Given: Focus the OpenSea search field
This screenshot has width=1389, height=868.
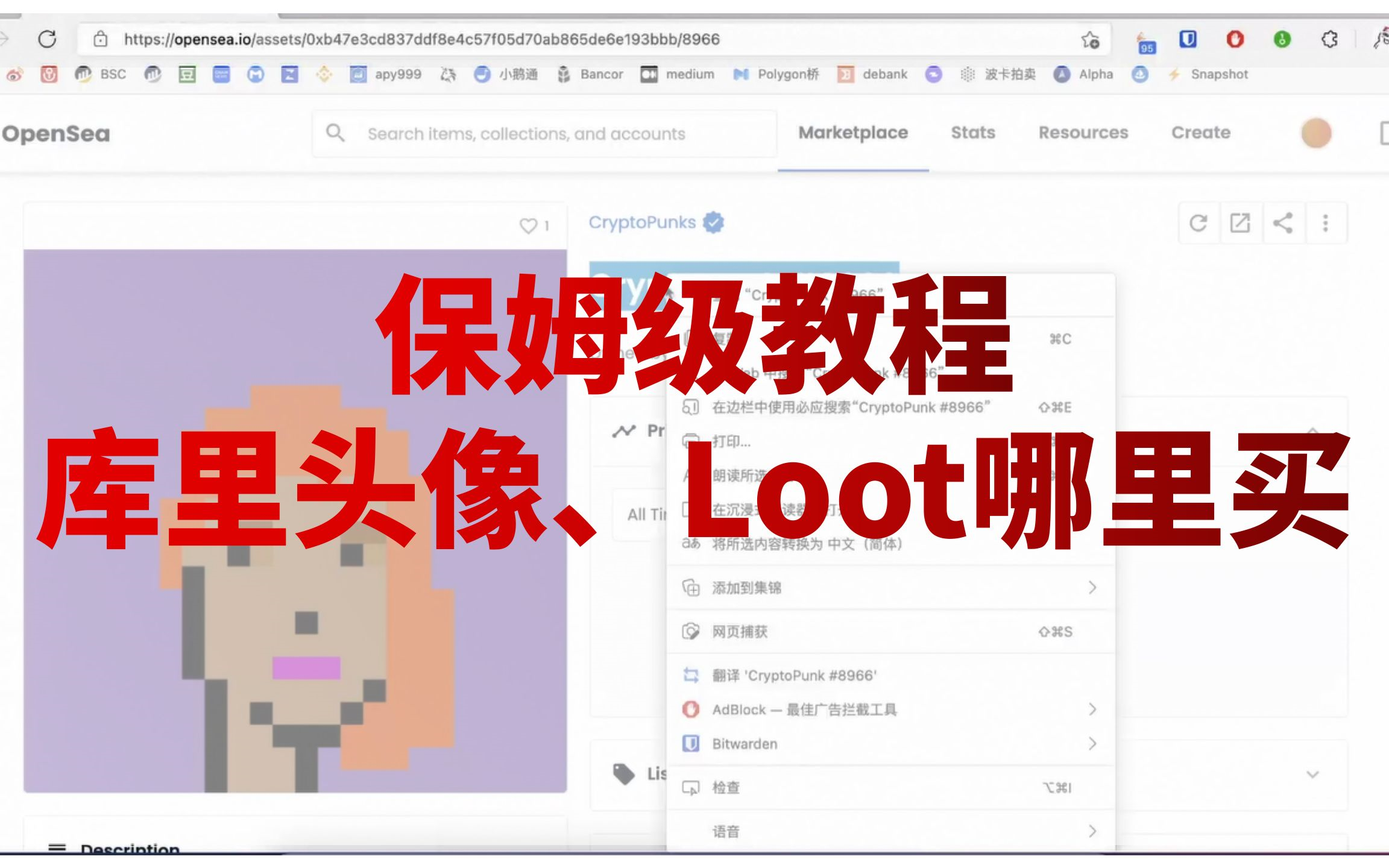Looking at the screenshot, I should pos(544,133).
